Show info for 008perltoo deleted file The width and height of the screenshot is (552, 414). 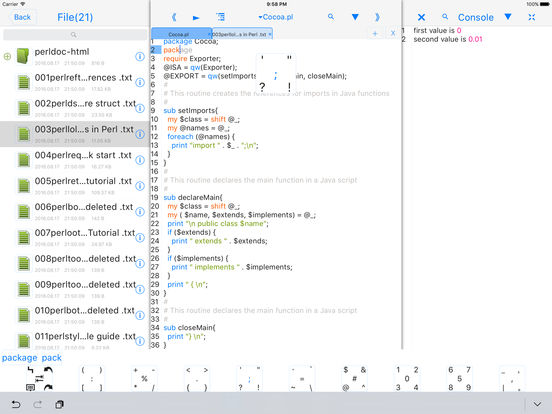[x=140, y=263]
